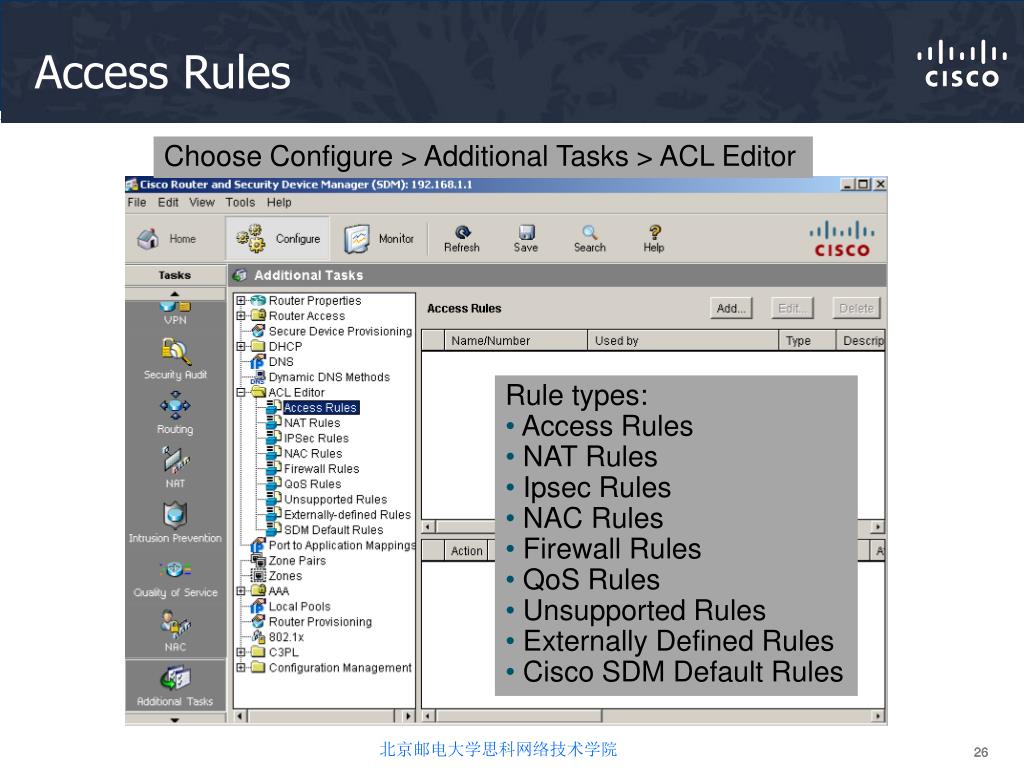This screenshot has width=1024, height=768.
Task: Select NAC Rules tree item
Action: point(313,453)
